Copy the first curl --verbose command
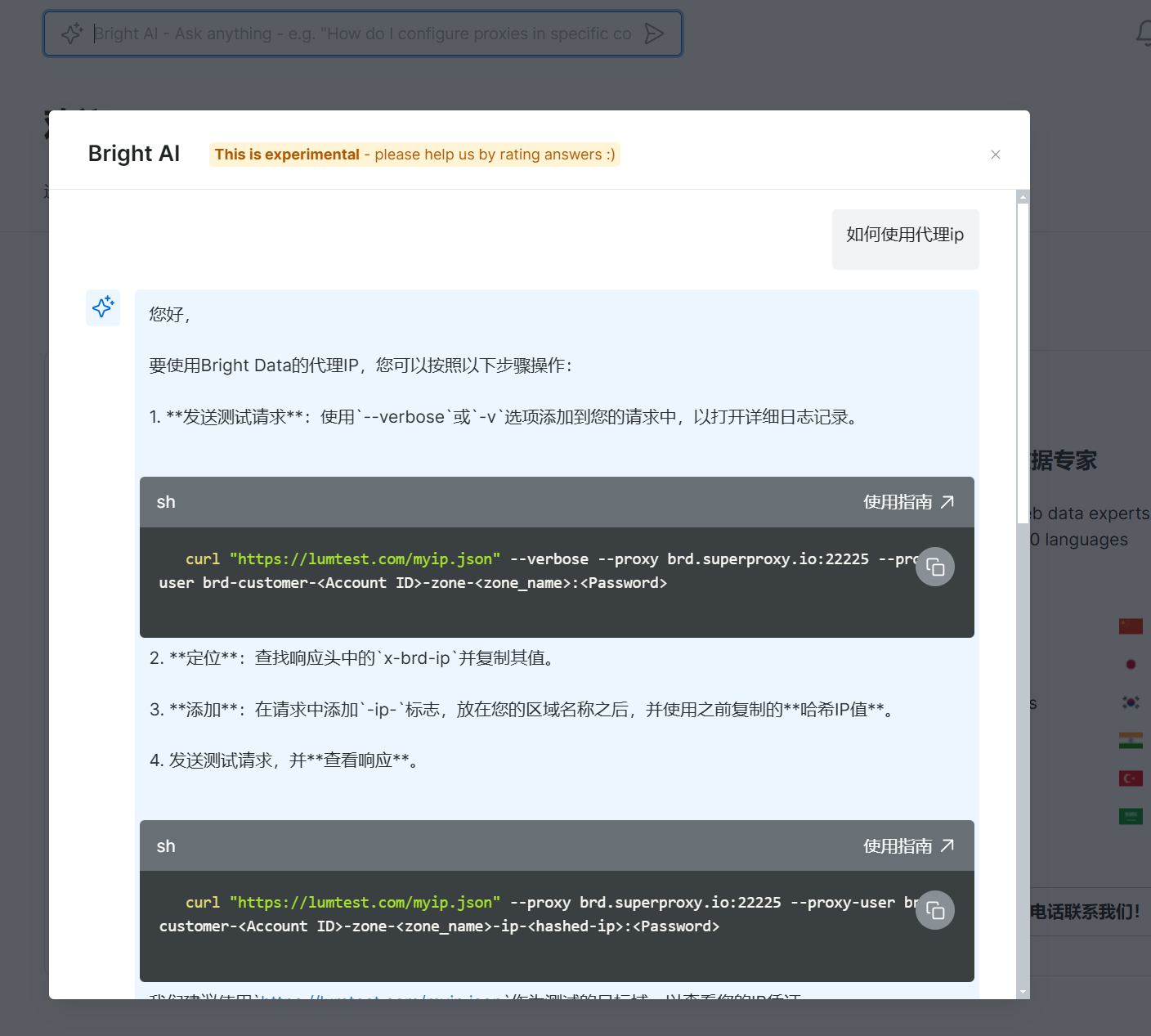 tap(935, 567)
